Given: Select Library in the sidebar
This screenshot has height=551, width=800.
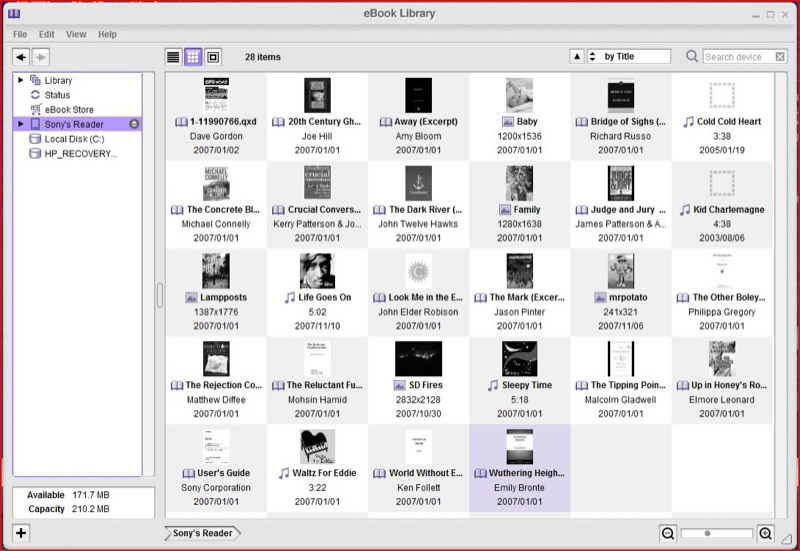Looking at the screenshot, I should click(x=58, y=80).
